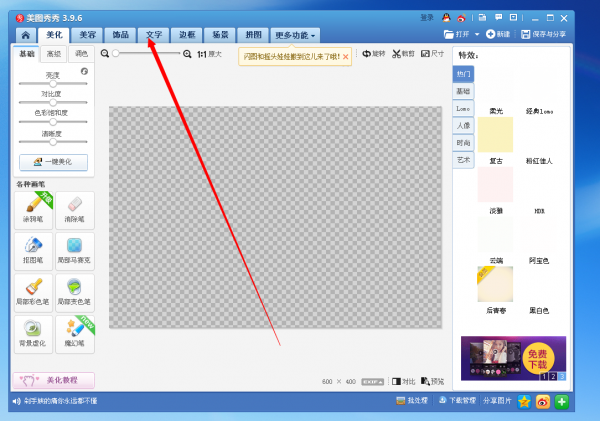Click 预览 preview
This screenshot has height=421, width=600.
pos(432,381)
